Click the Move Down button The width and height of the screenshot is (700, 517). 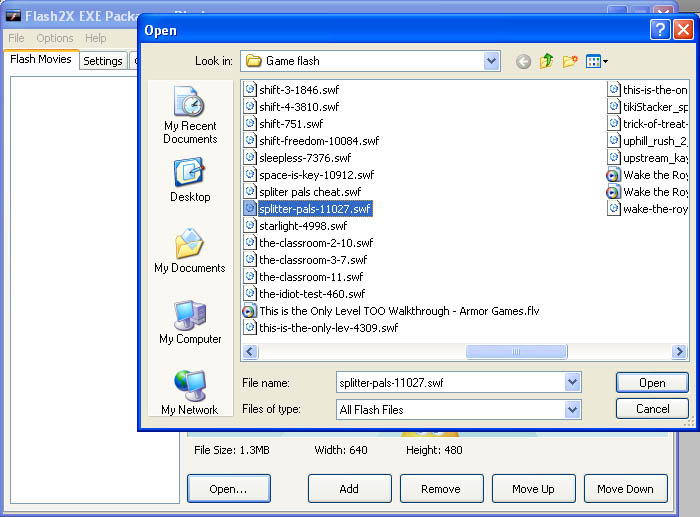pos(625,488)
